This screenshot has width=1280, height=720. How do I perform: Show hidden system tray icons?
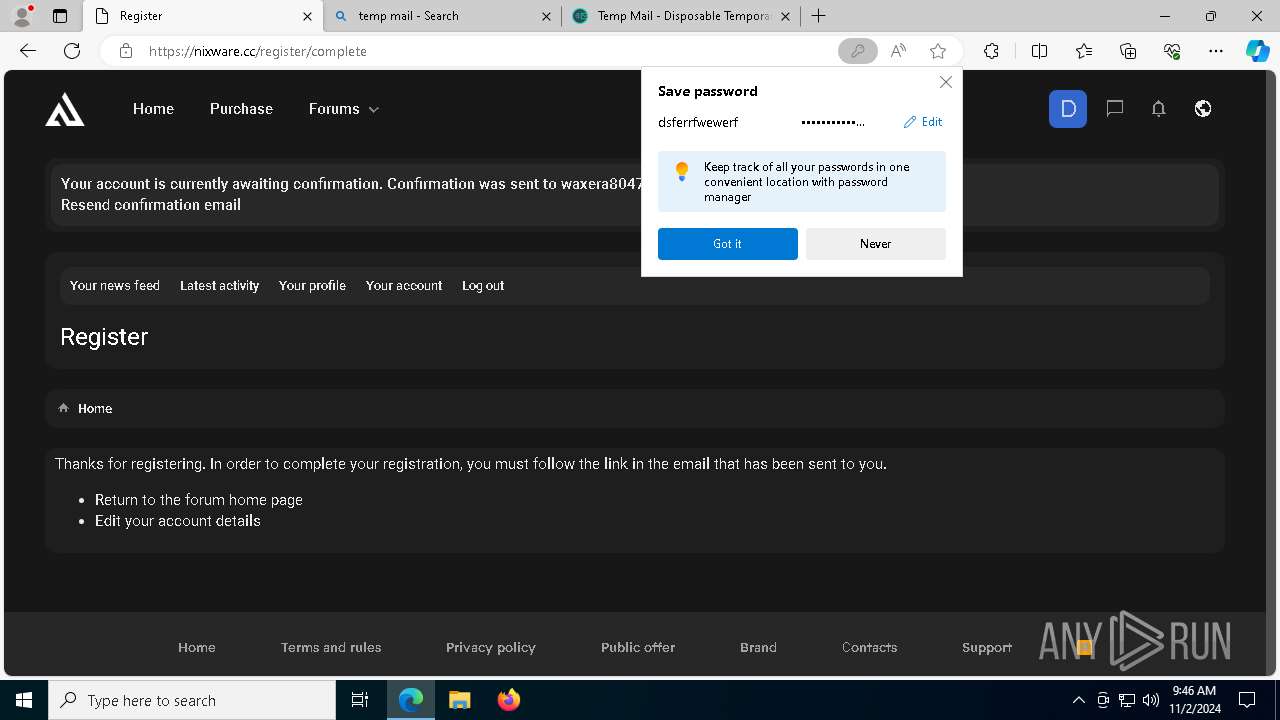pyautogui.click(x=1078, y=700)
